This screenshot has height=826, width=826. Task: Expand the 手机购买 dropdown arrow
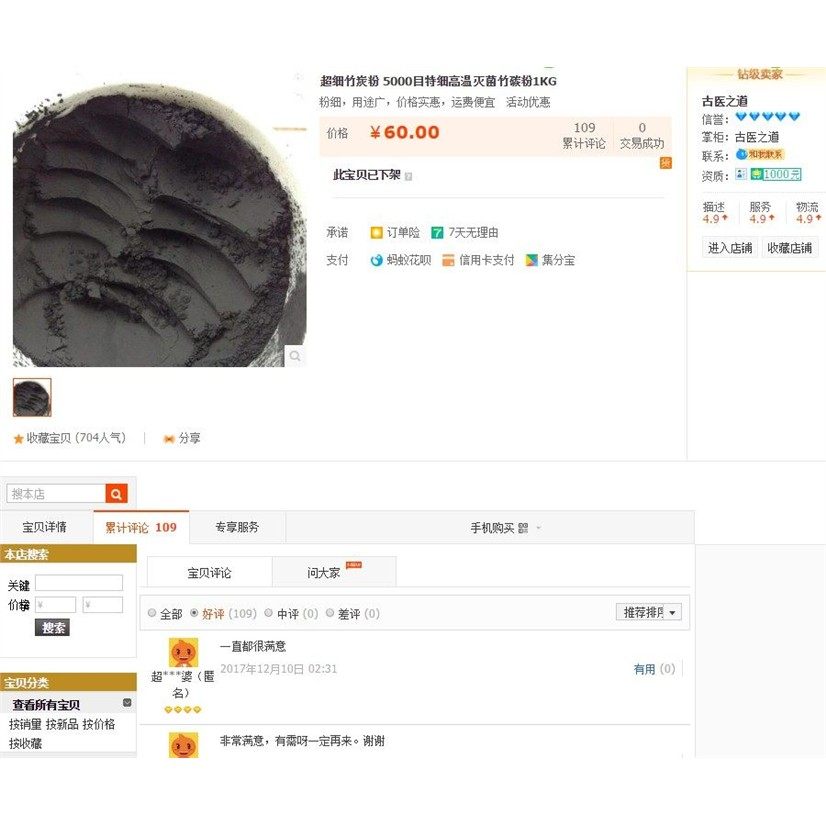(538, 528)
